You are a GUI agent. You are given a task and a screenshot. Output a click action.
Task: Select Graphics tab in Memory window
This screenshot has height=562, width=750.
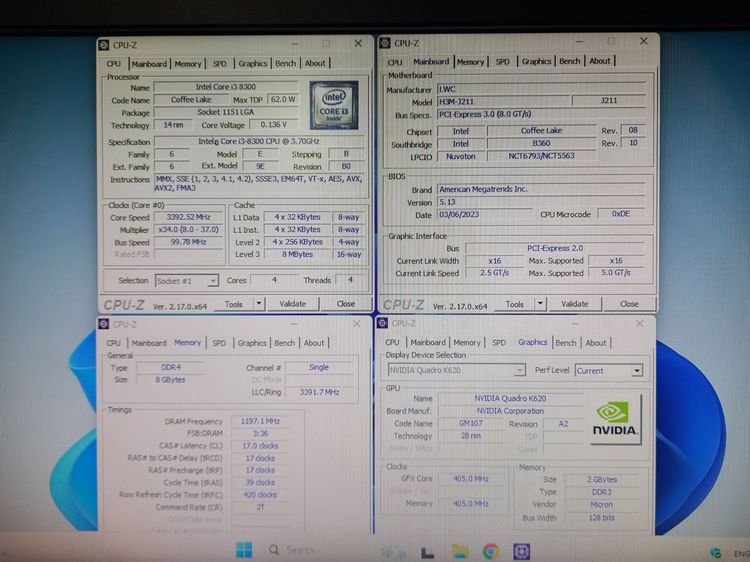click(x=252, y=343)
